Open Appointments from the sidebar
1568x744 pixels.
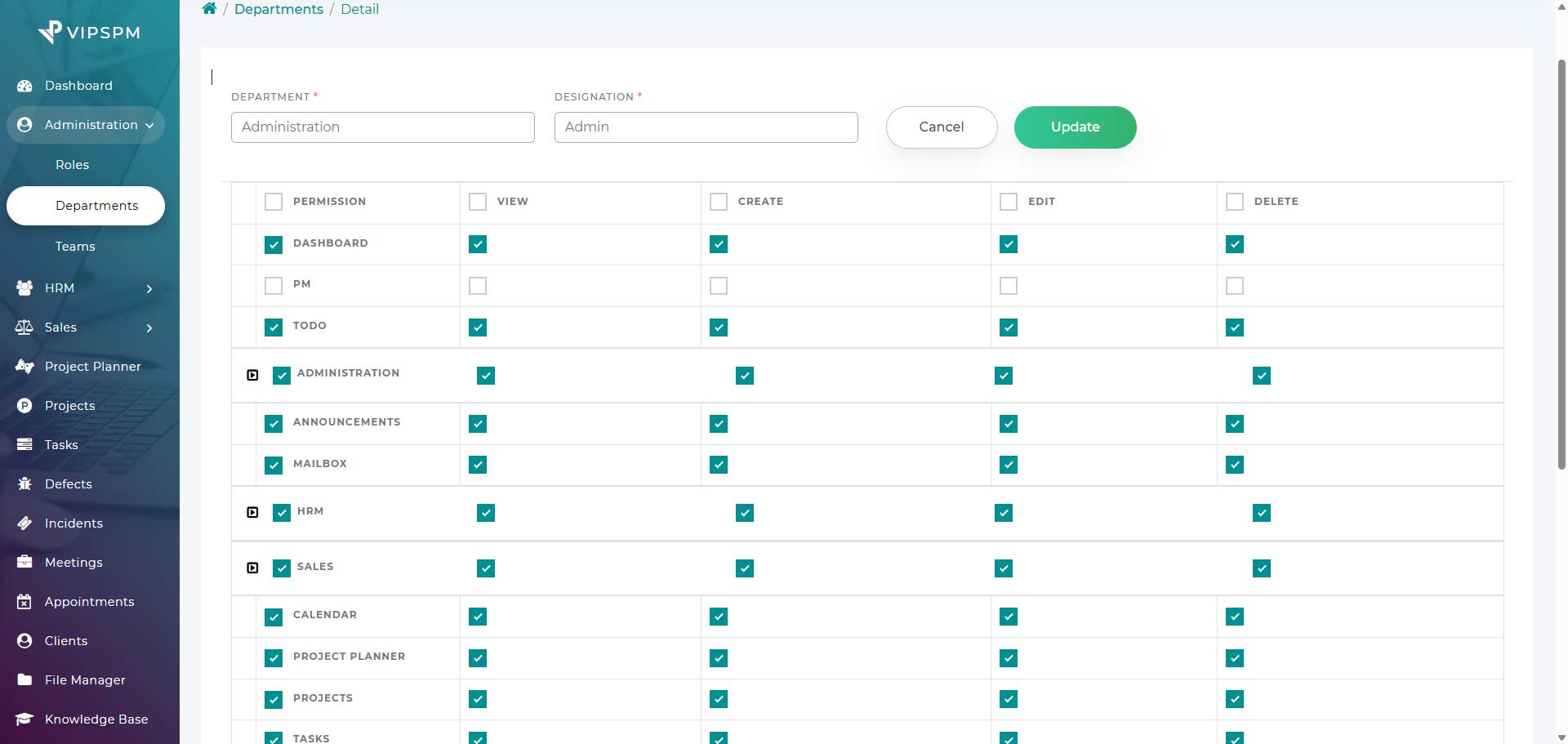tap(90, 602)
